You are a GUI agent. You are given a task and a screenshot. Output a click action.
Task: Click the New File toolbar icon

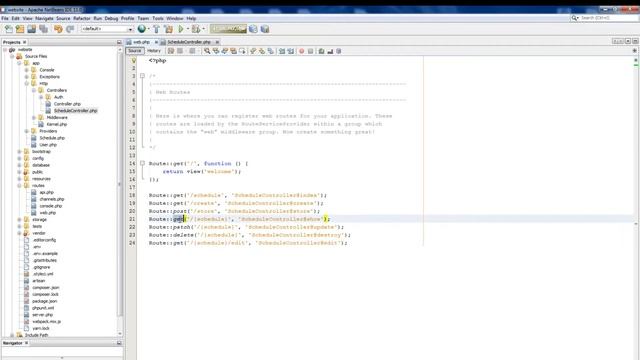[x=9, y=29]
